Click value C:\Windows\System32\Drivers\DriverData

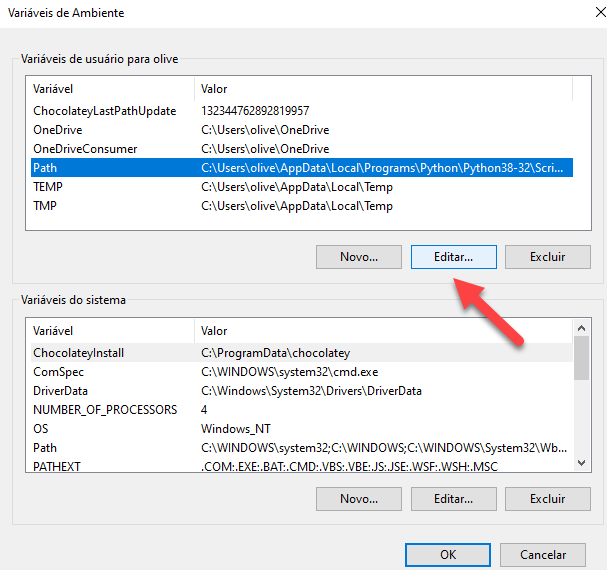coord(311,391)
